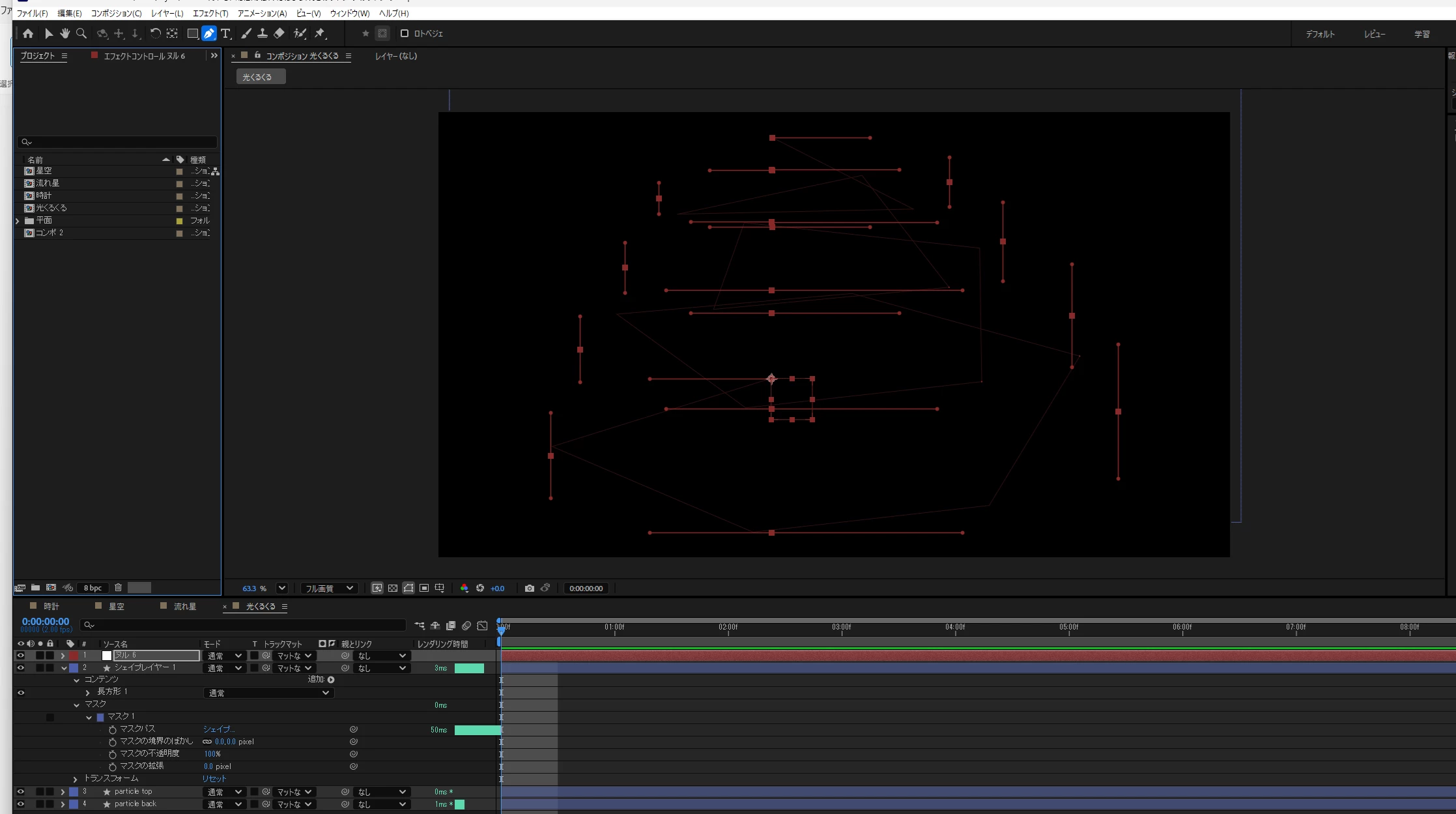This screenshot has width=1456, height=814.
Task: Click the リセット link for transform
Action: click(x=214, y=779)
